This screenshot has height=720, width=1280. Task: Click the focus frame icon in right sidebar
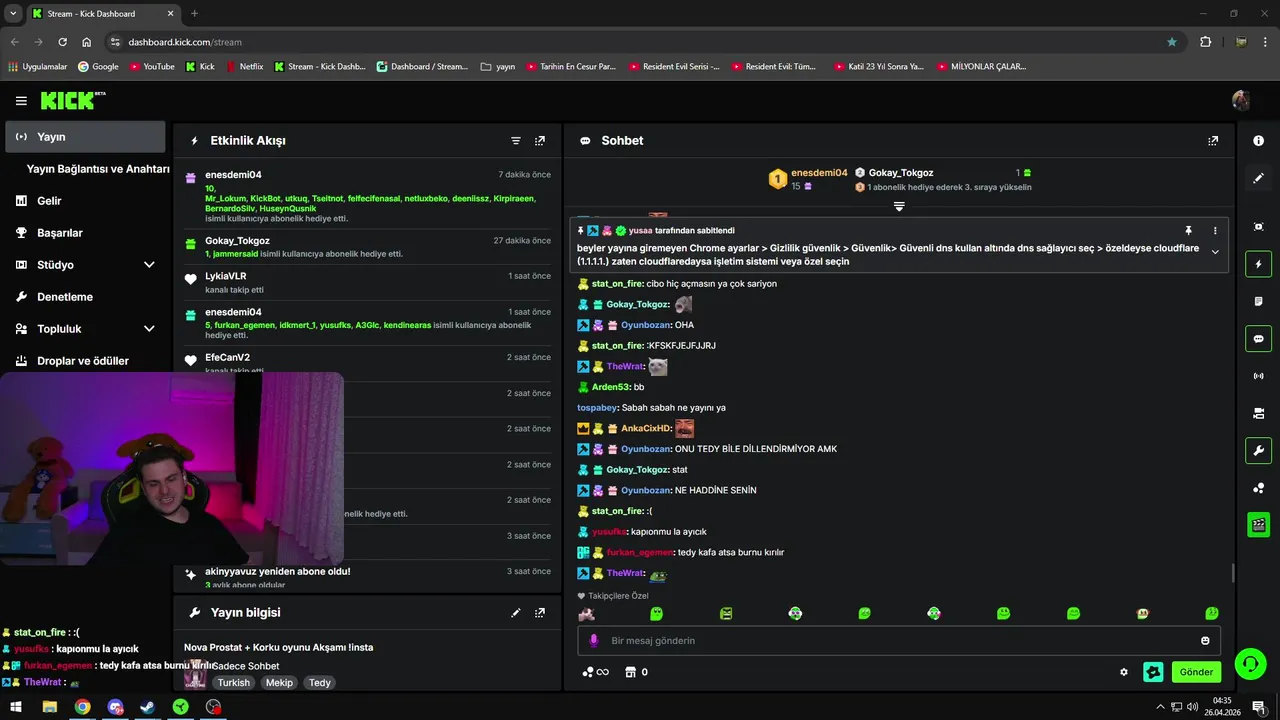point(1258,227)
